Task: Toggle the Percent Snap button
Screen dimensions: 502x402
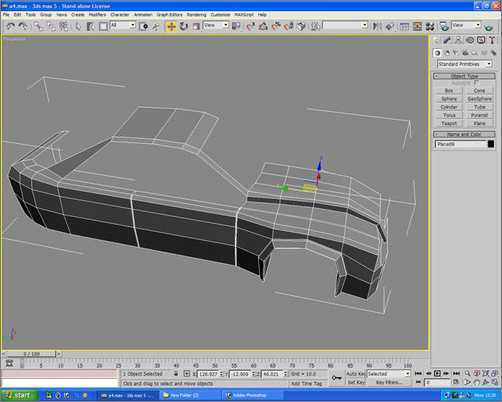Action: click(x=276, y=26)
